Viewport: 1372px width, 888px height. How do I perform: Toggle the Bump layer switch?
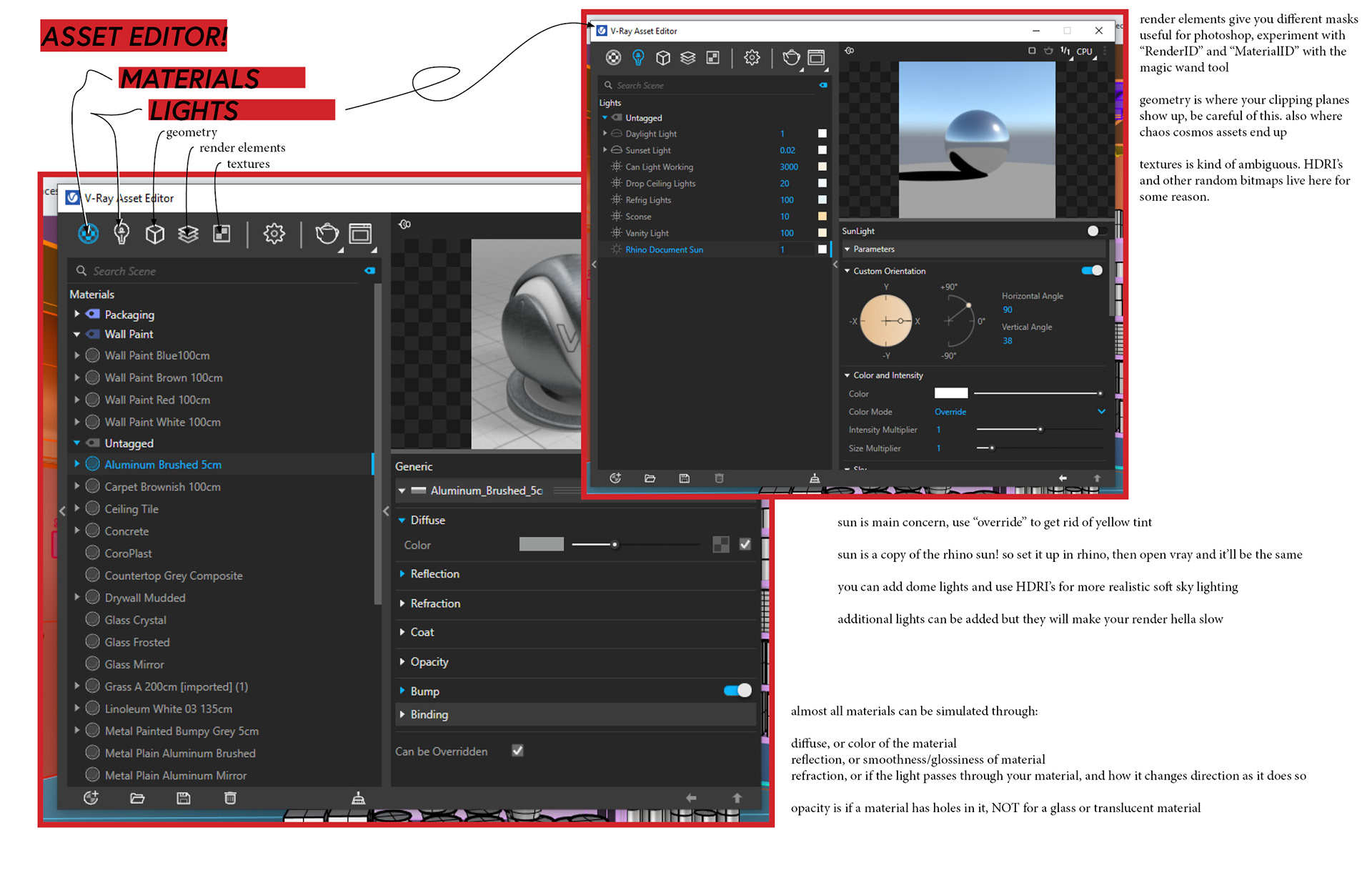pos(737,691)
